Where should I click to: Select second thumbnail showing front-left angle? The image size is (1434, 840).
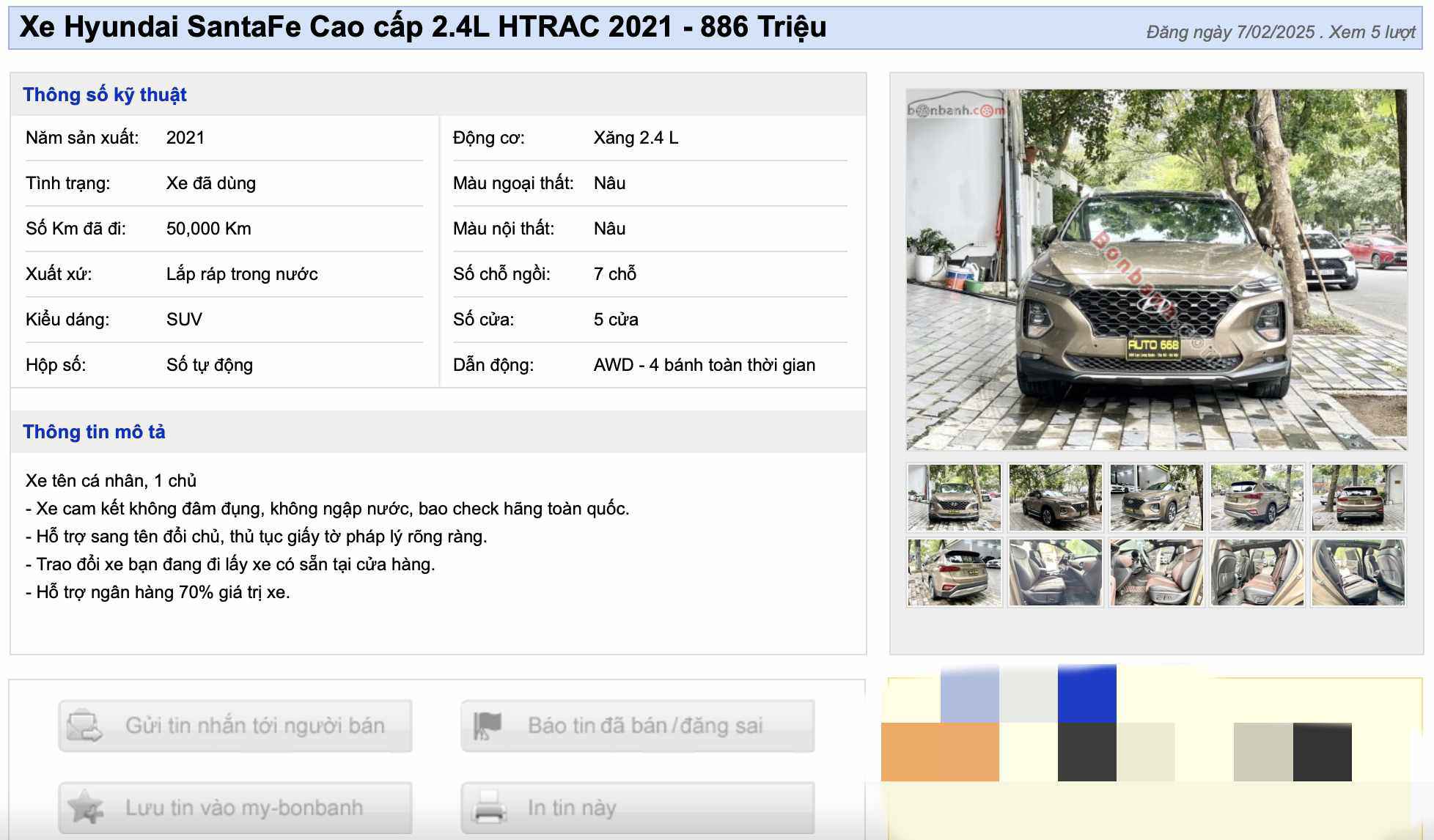(1055, 498)
